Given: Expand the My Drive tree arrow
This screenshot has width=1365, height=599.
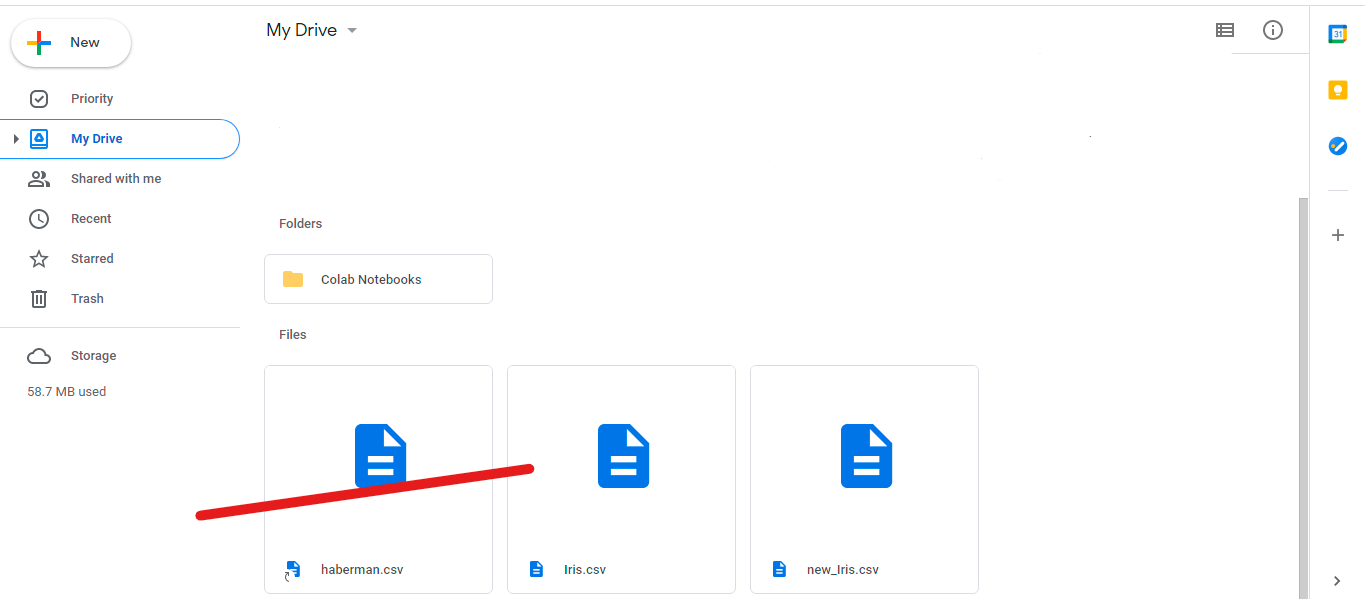Looking at the screenshot, I should click(x=15, y=139).
